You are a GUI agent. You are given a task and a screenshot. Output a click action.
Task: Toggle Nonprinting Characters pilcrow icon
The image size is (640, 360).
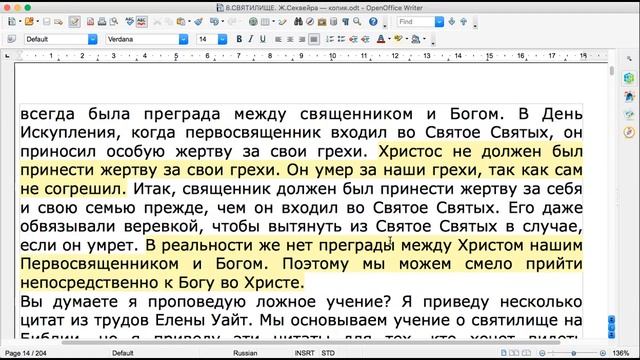[345, 22]
